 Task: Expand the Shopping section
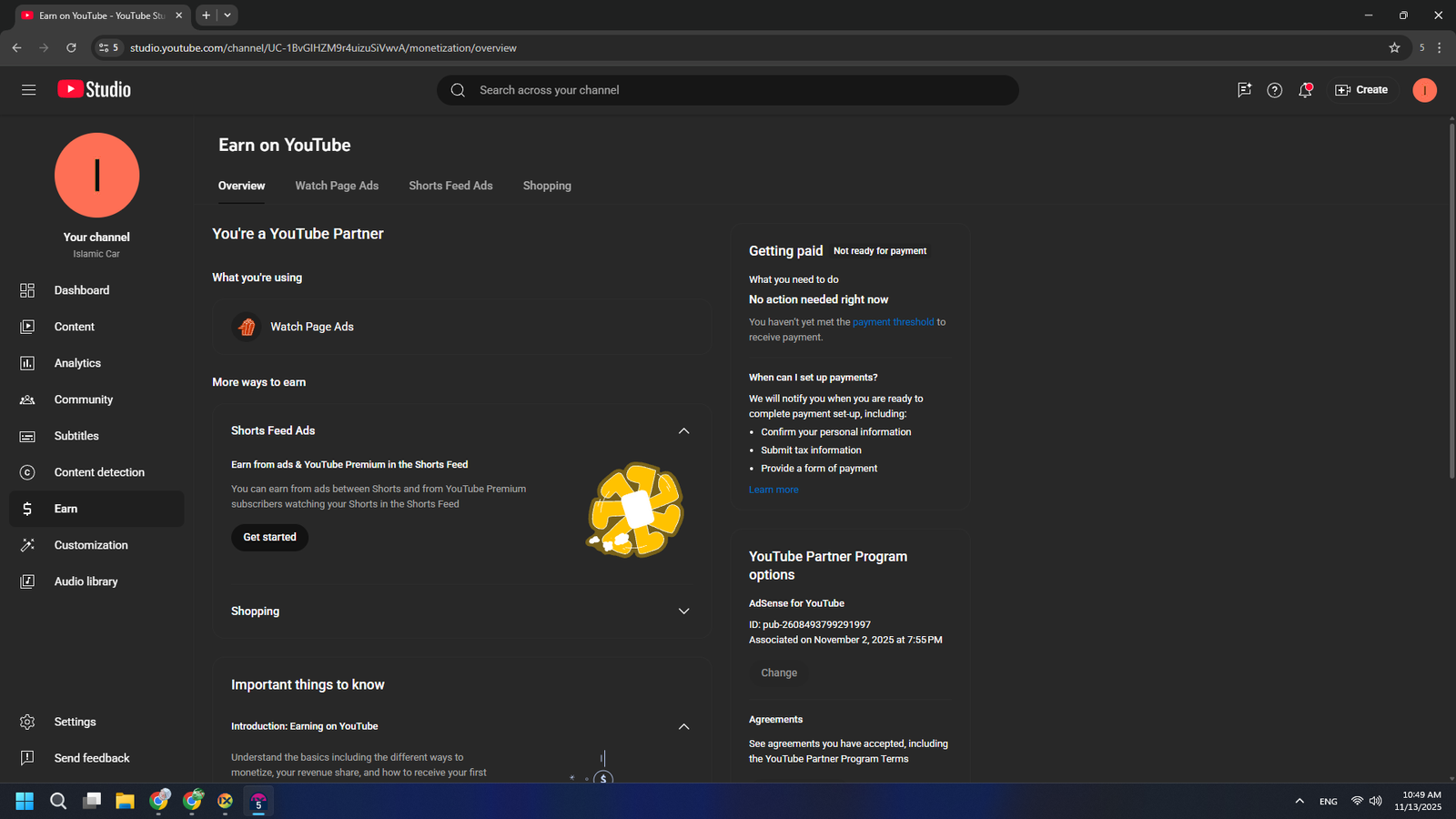coord(683,612)
